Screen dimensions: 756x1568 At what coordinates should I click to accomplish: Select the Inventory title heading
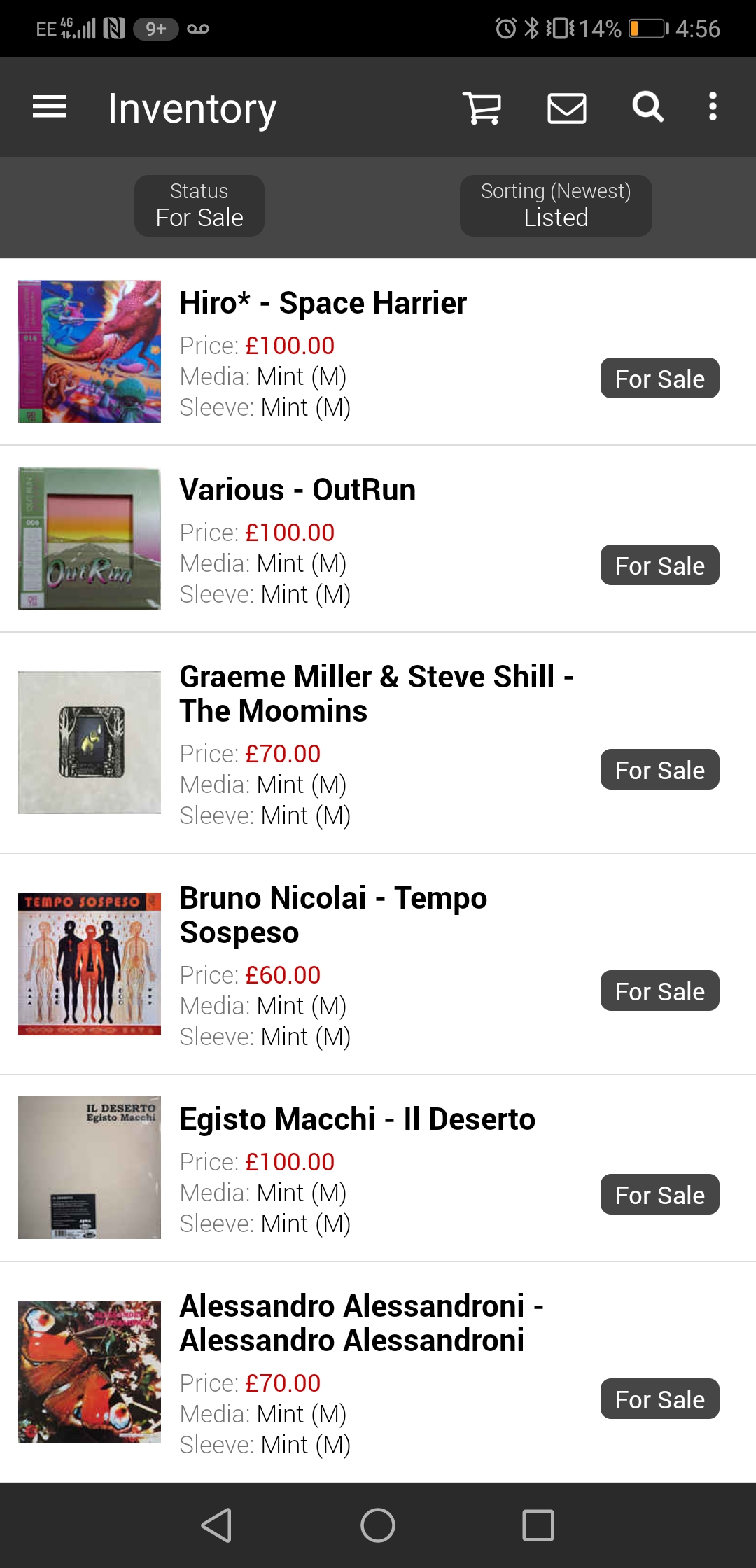190,106
